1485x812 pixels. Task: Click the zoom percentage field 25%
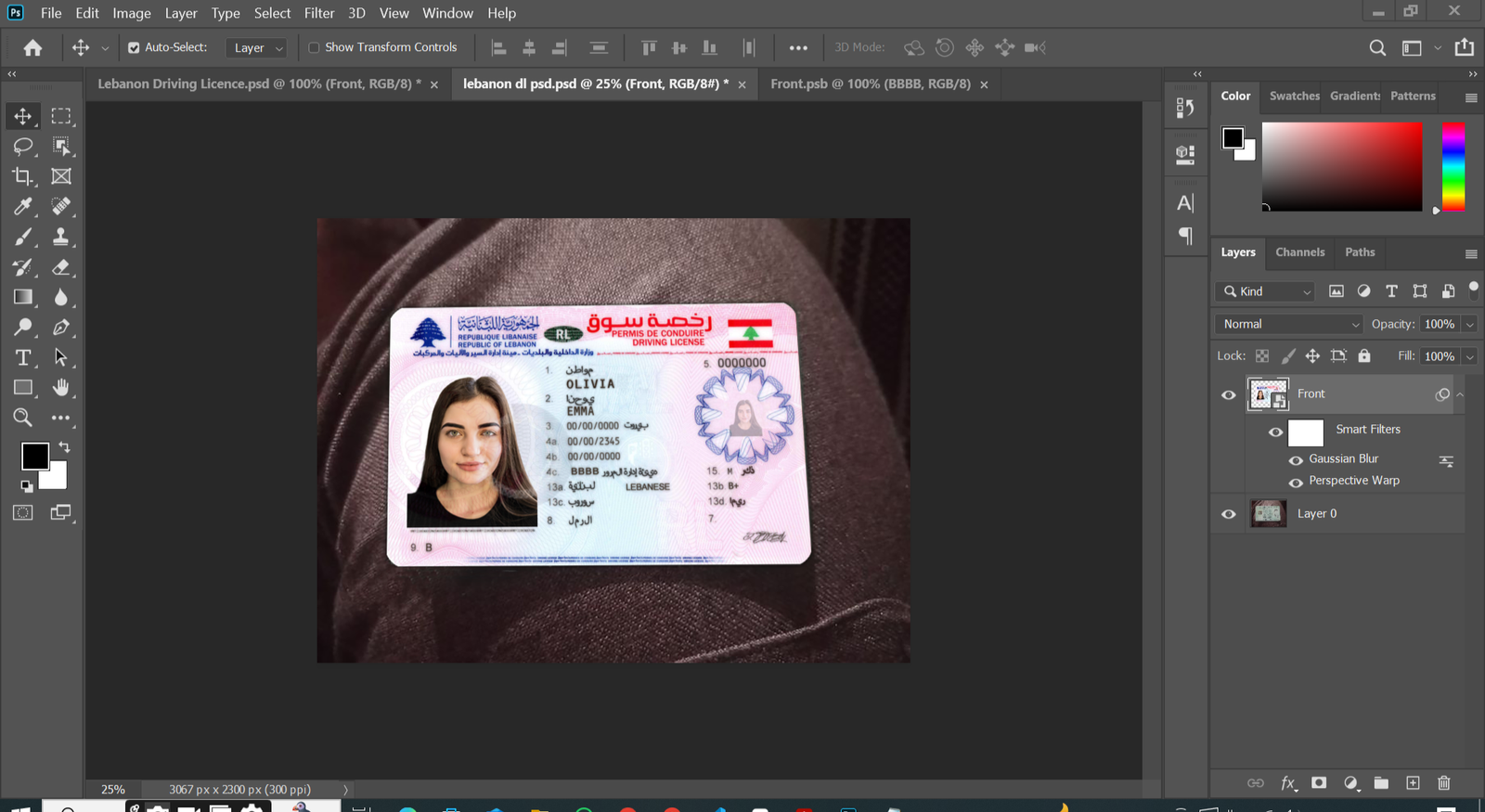(113, 790)
